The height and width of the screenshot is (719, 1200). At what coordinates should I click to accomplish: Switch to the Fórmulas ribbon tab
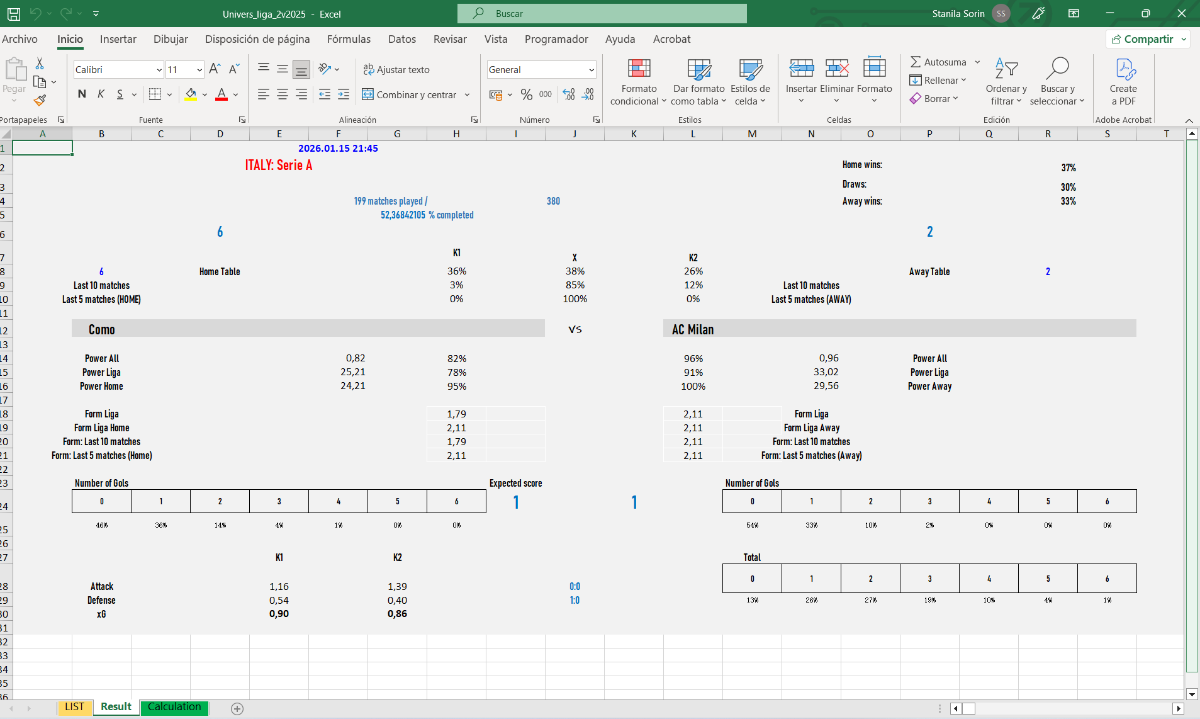click(x=348, y=39)
